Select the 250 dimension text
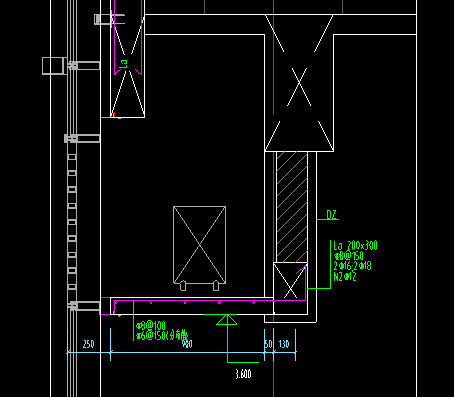Image resolution: width=454 pixels, height=397 pixels. [x=88, y=344]
